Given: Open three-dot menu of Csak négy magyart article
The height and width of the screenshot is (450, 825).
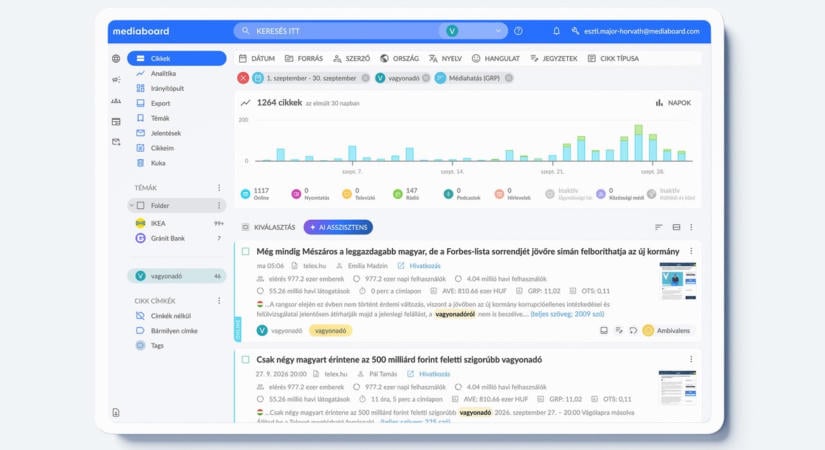Looking at the screenshot, I should (691, 359).
